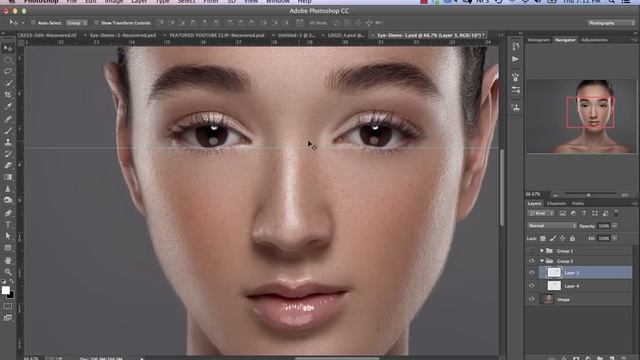
Task: Select the Hand tool
Action: pos(8,260)
